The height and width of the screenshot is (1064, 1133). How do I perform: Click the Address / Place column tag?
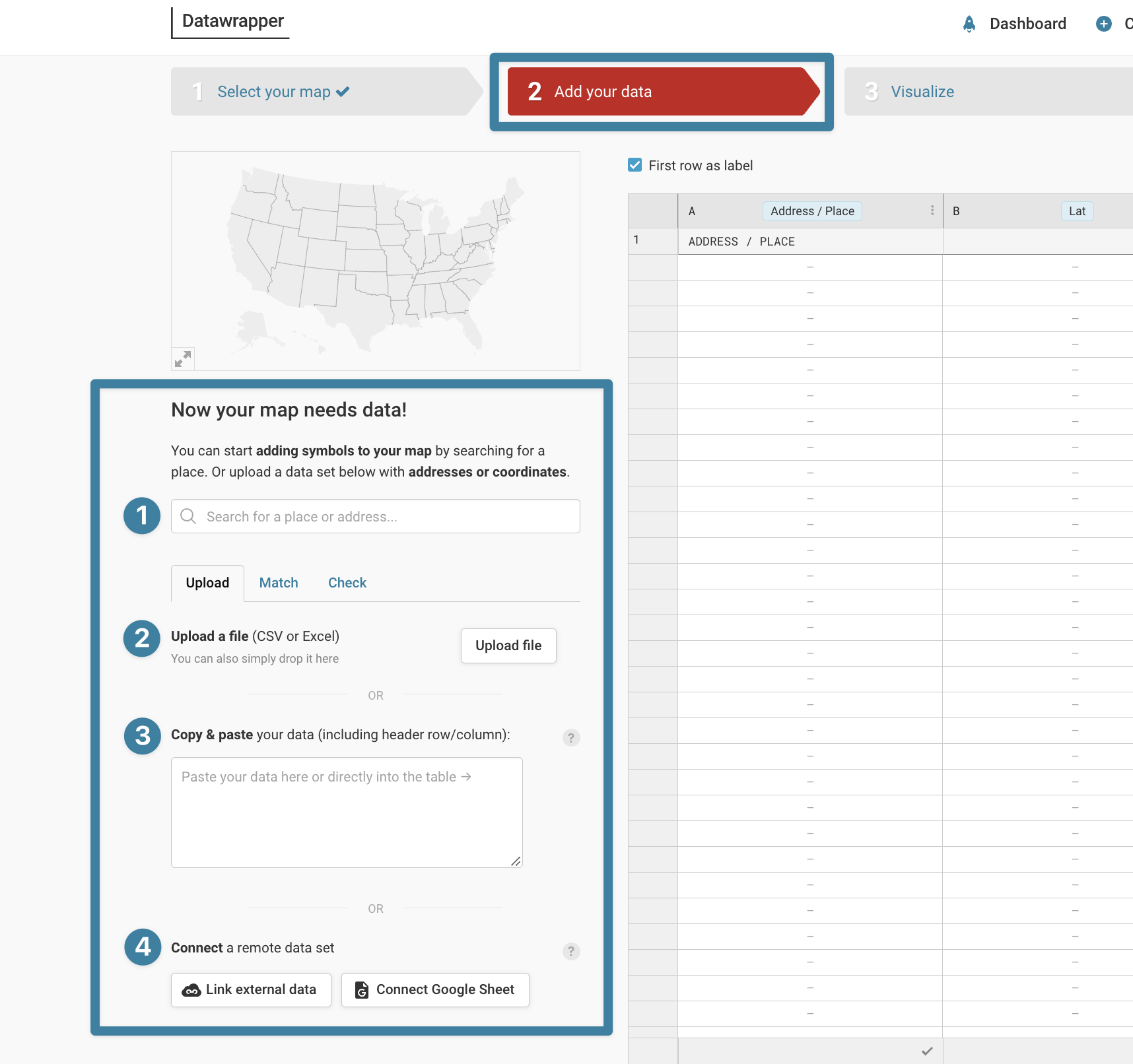(812, 211)
